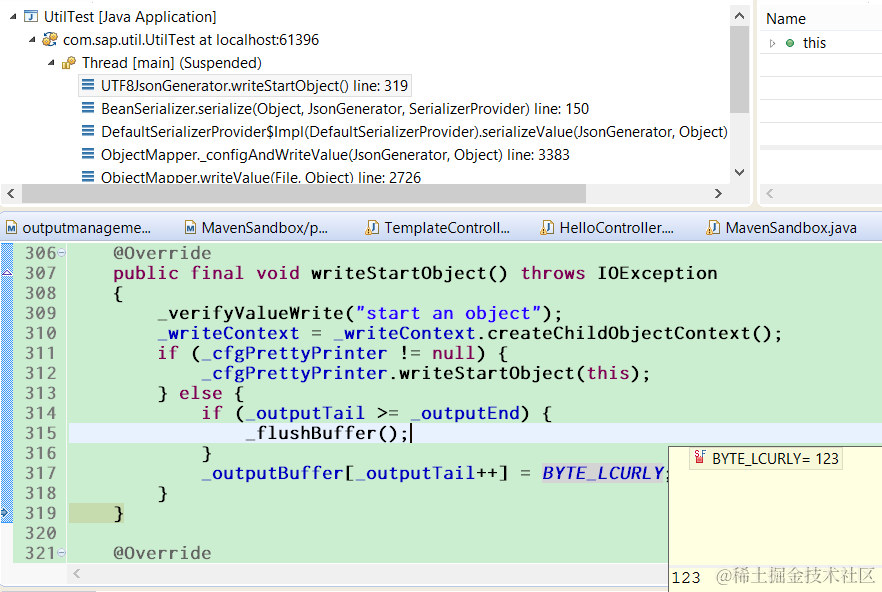Collapse the code fold at line 306
Screen dimensions: 882x592
click(62, 253)
